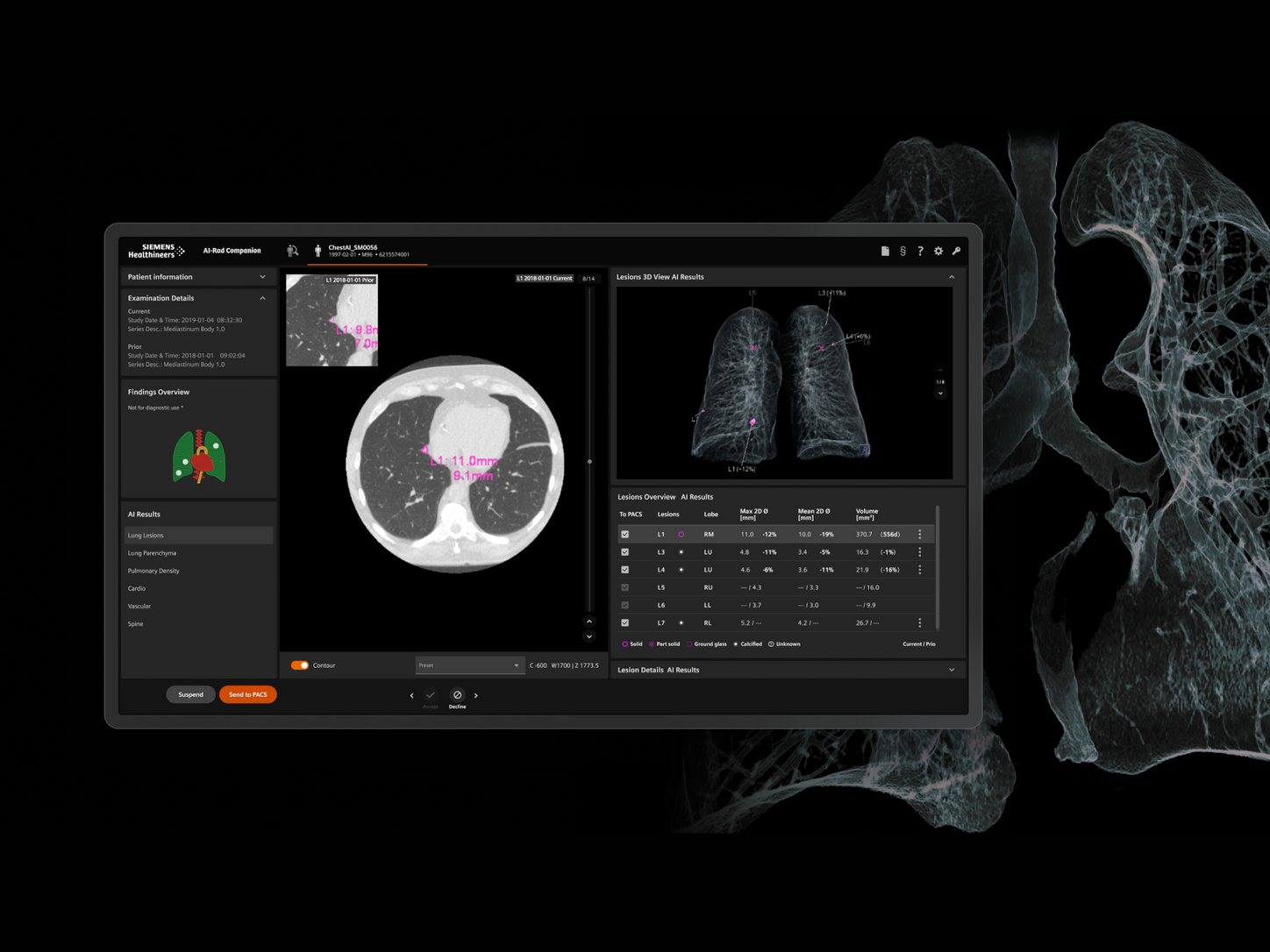Uncheck To PACS for lesion L3
The height and width of the screenshot is (952, 1270).
(x=625, y=552)
